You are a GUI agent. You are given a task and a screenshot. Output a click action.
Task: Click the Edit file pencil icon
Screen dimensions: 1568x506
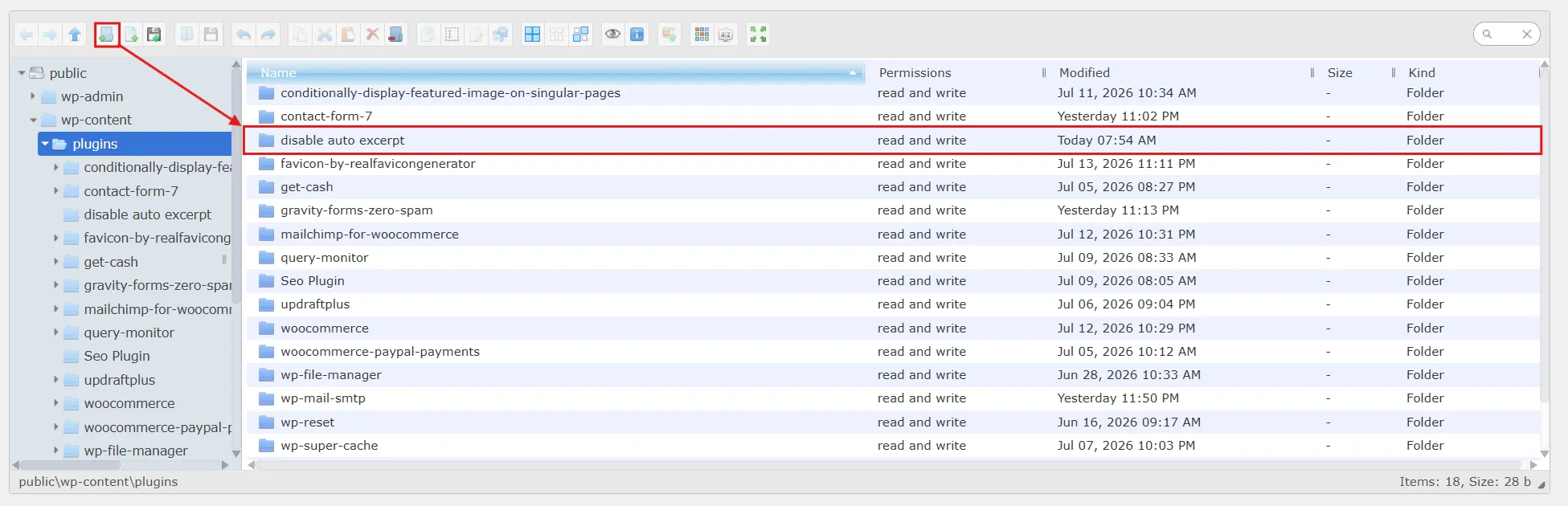pos(477,35)
